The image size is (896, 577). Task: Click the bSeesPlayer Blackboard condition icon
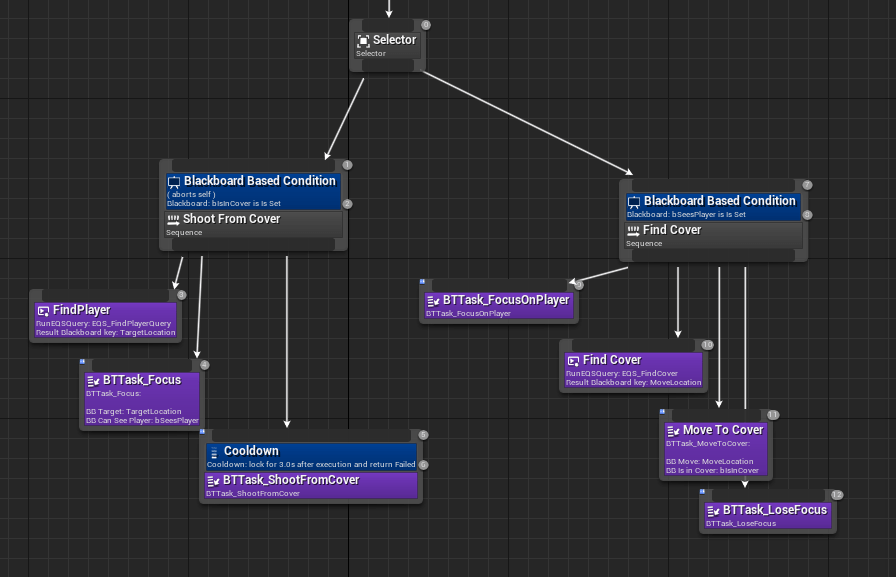(633, 202)
